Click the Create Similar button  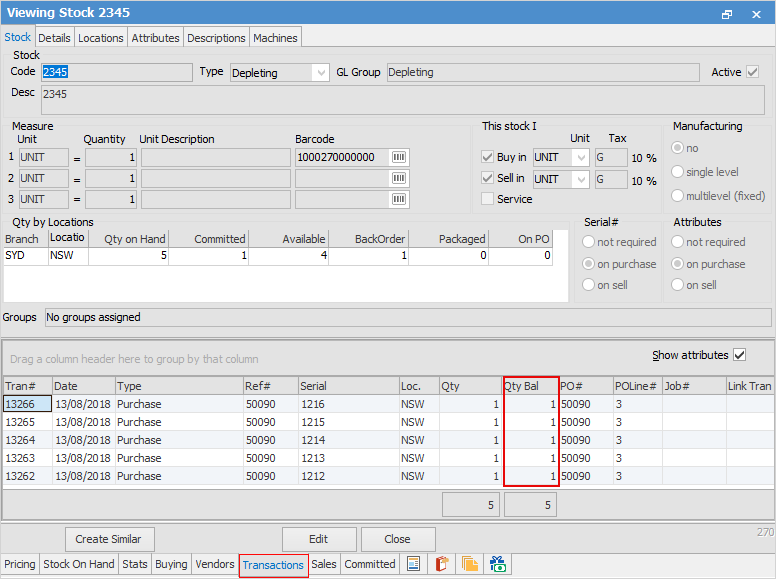pyautogui.click(x=110, y=539)
